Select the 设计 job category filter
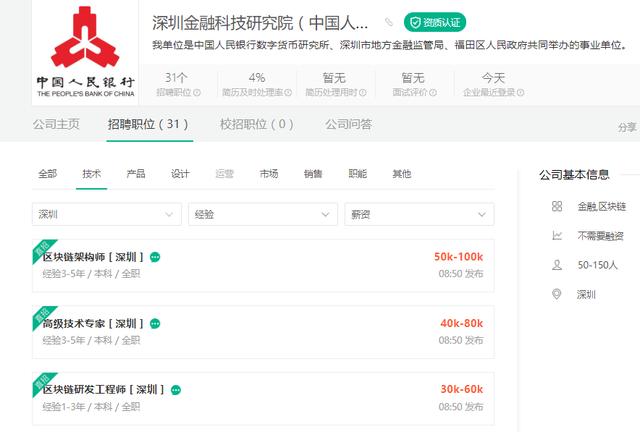Viewport: 640px width, 432px height. point(180,174)
